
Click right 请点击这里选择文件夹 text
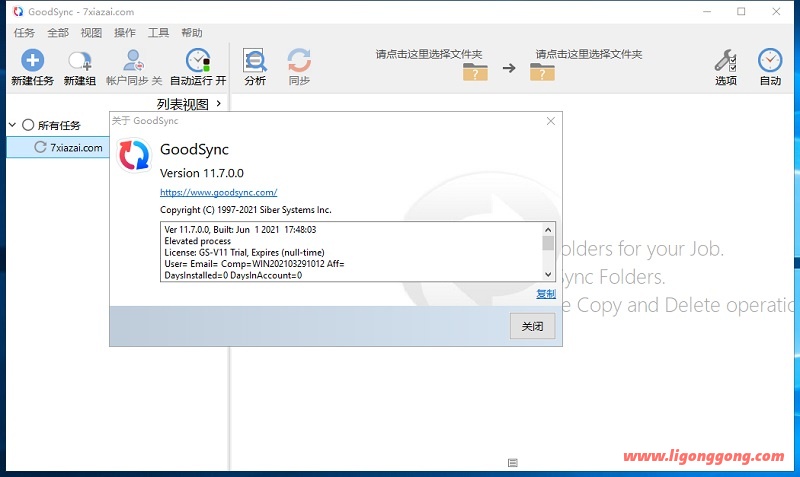pos(589,54)
